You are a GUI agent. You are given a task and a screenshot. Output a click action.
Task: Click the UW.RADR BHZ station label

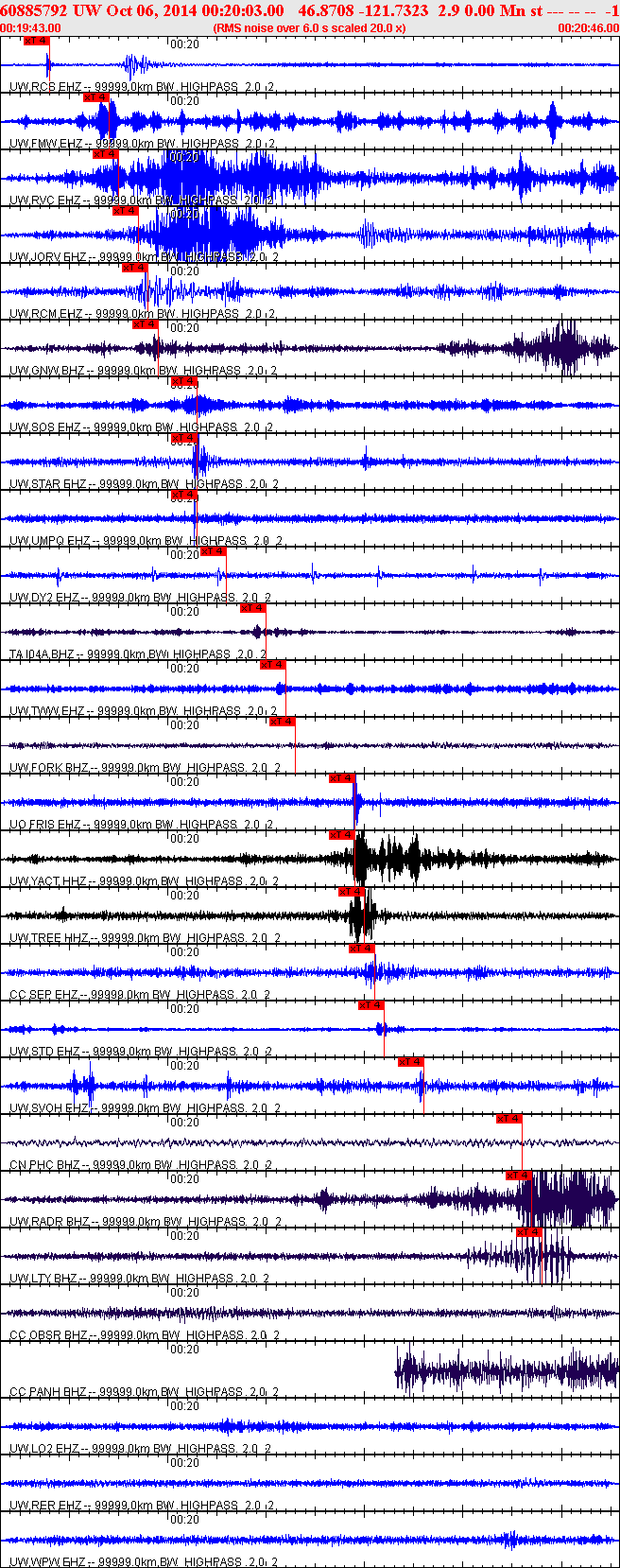click(49, 1222)
